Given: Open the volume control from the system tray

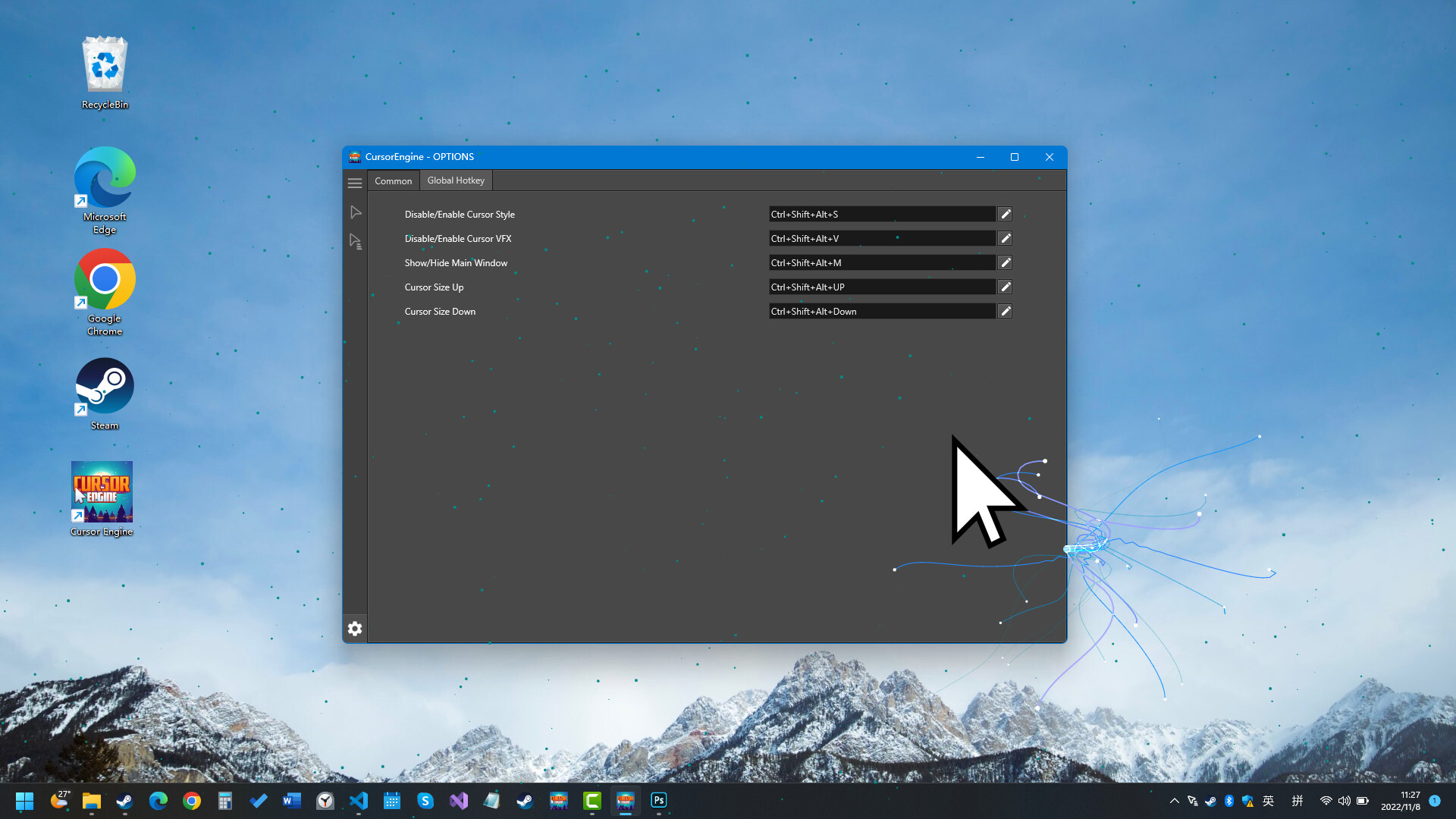Looking at the screenshot, I should pyautogui.click(x=1345, y=800).
